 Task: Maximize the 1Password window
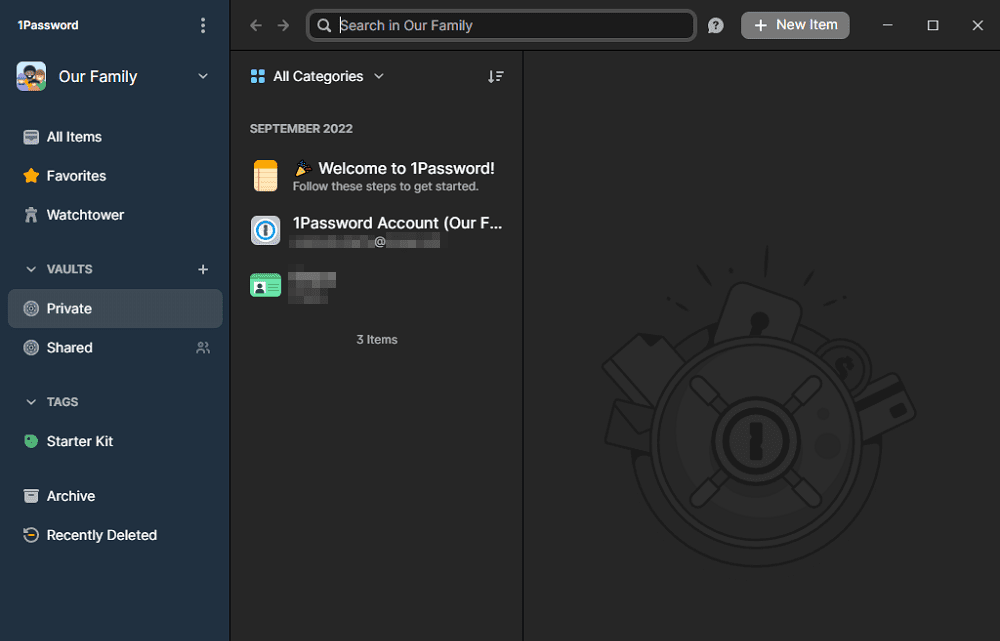932,26
